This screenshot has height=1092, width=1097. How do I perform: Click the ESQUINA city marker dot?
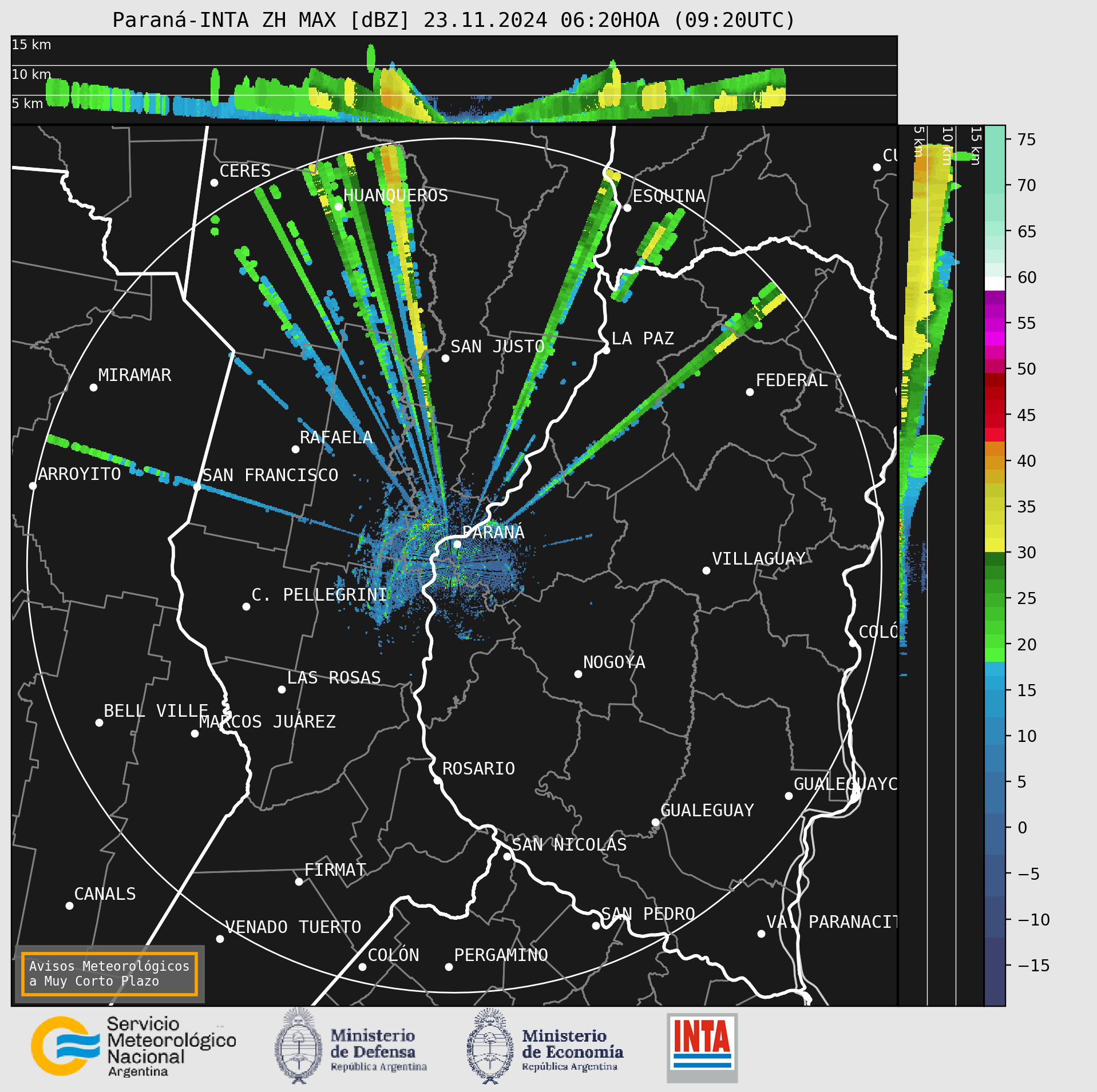627,208
